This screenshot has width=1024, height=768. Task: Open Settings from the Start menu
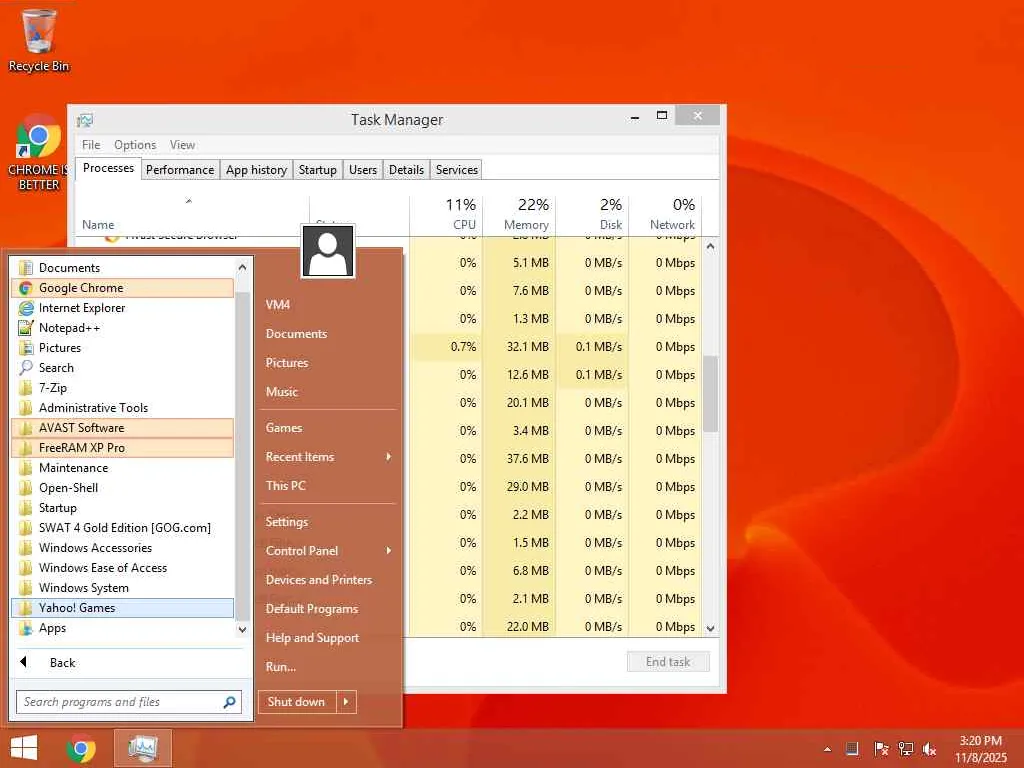click(328, 522)
